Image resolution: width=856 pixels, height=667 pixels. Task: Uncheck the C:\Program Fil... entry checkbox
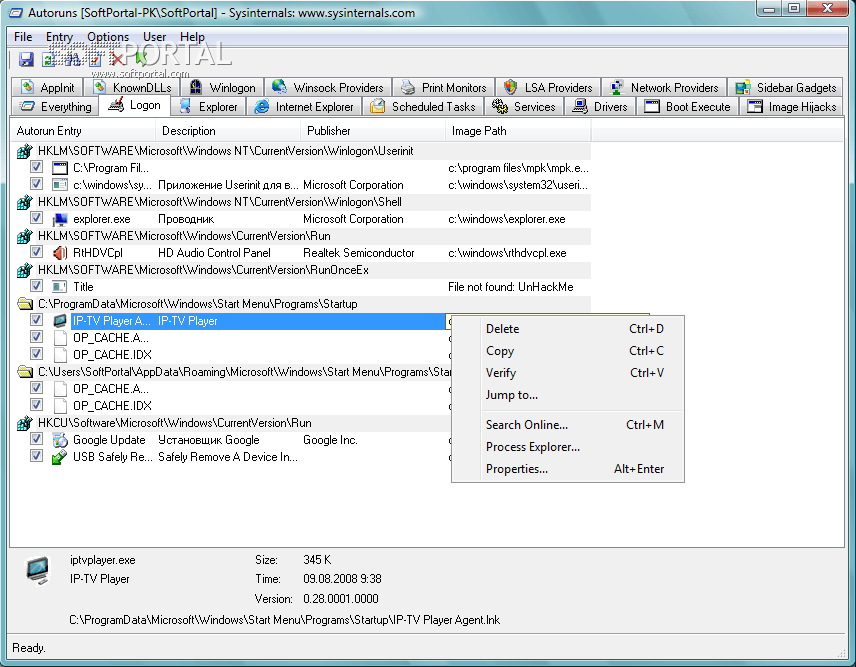[37, 167]
